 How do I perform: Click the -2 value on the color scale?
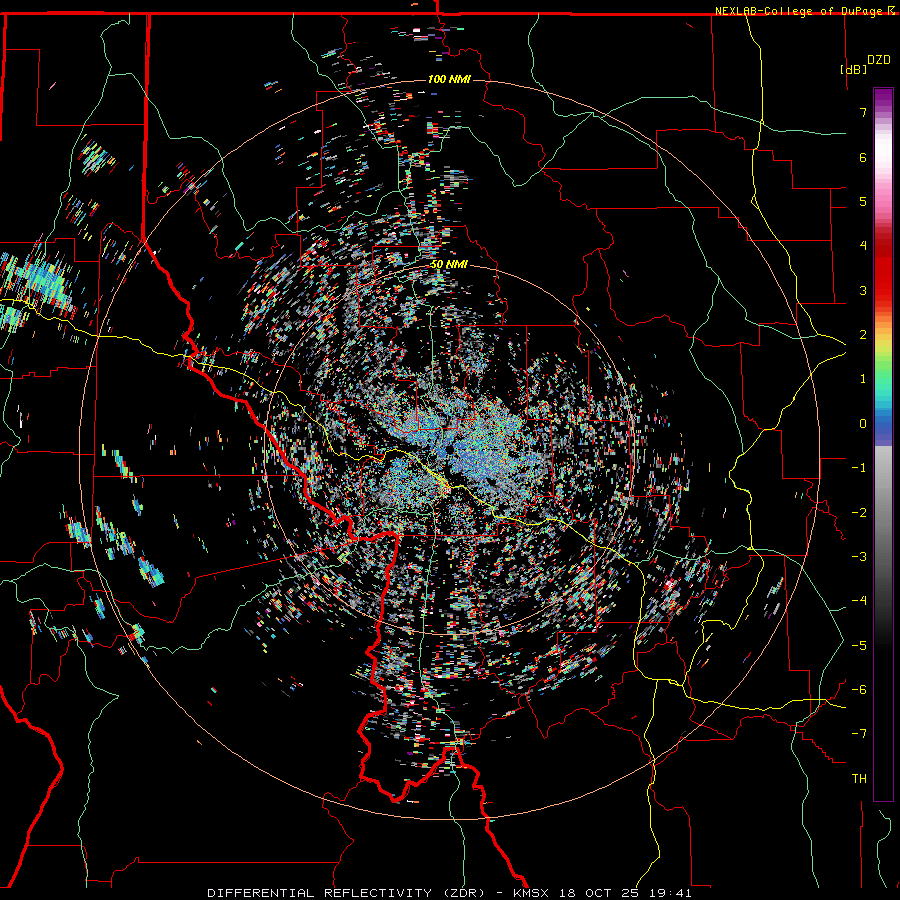[859, 512]
